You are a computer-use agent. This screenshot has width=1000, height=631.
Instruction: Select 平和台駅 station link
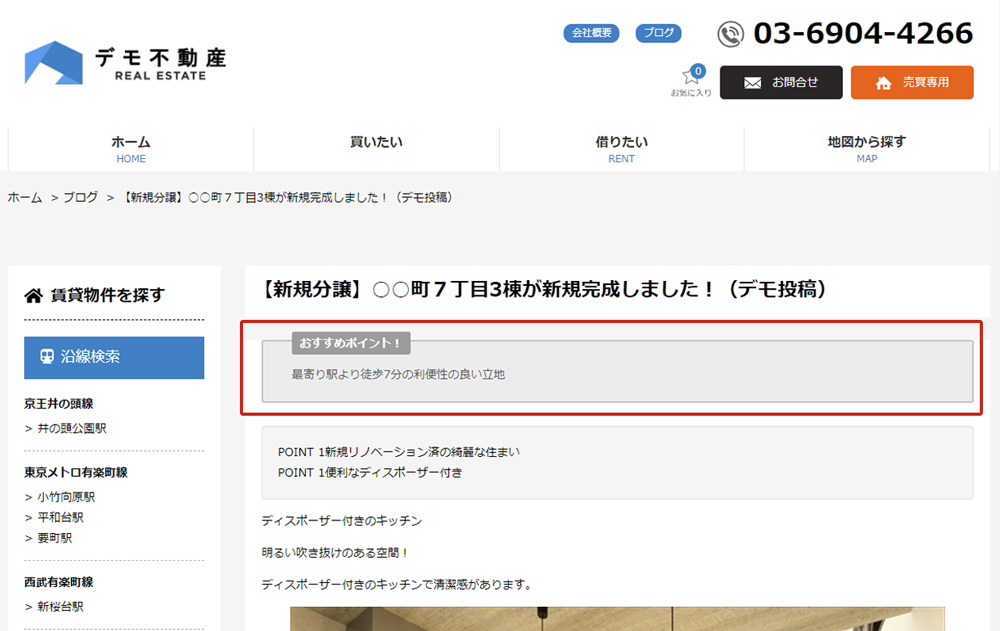[60, 517]
